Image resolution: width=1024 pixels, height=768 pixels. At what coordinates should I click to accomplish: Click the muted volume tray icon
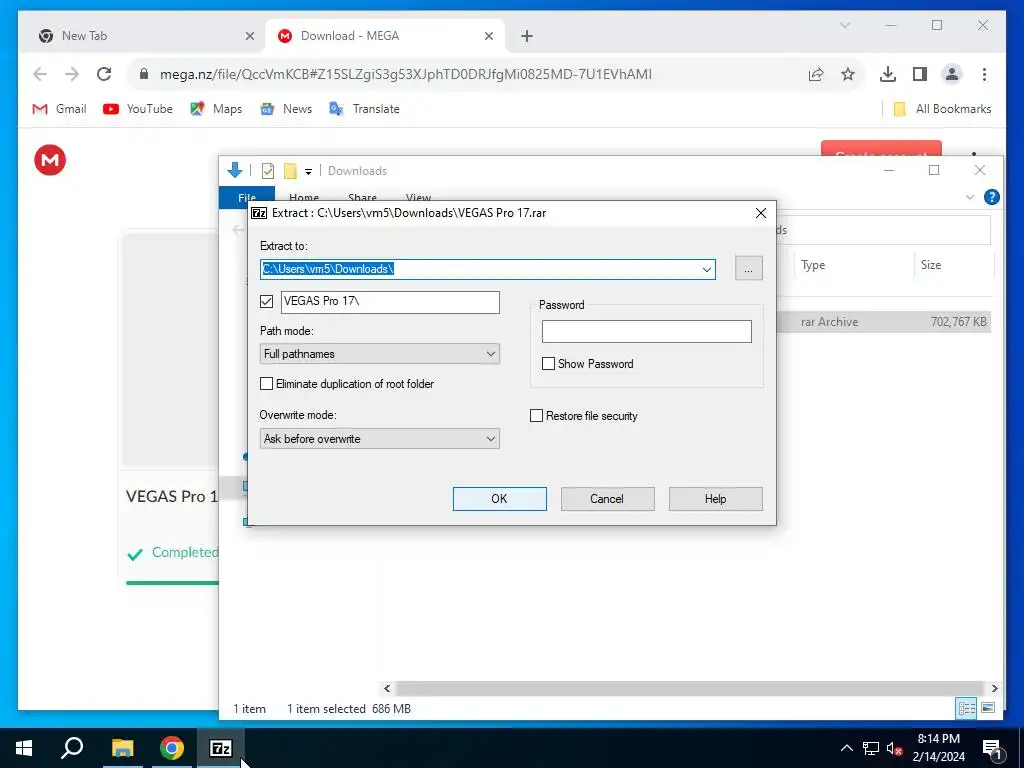point(895,748)
